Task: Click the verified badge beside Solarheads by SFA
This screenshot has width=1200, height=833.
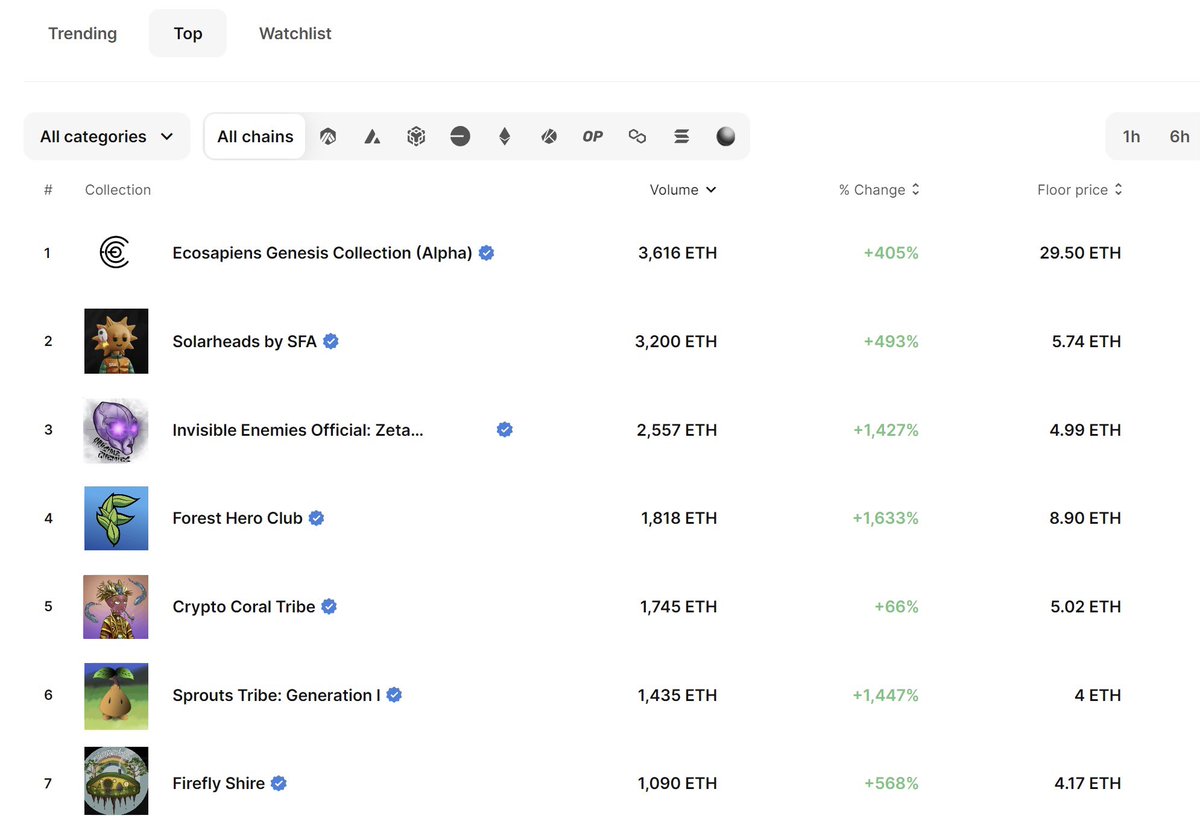Action: point(330,341)
